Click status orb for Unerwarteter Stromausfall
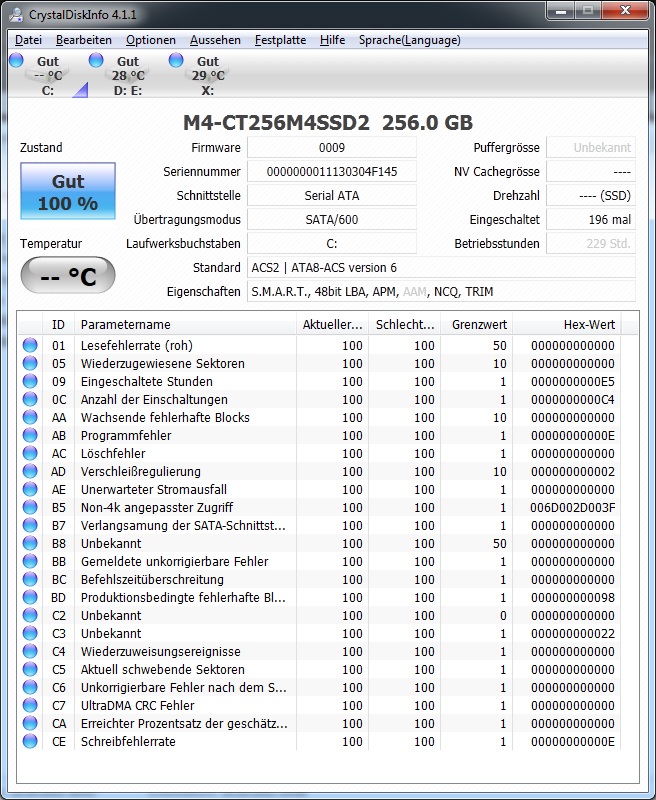This screenshot has height=800, width=656. point(30,489)
